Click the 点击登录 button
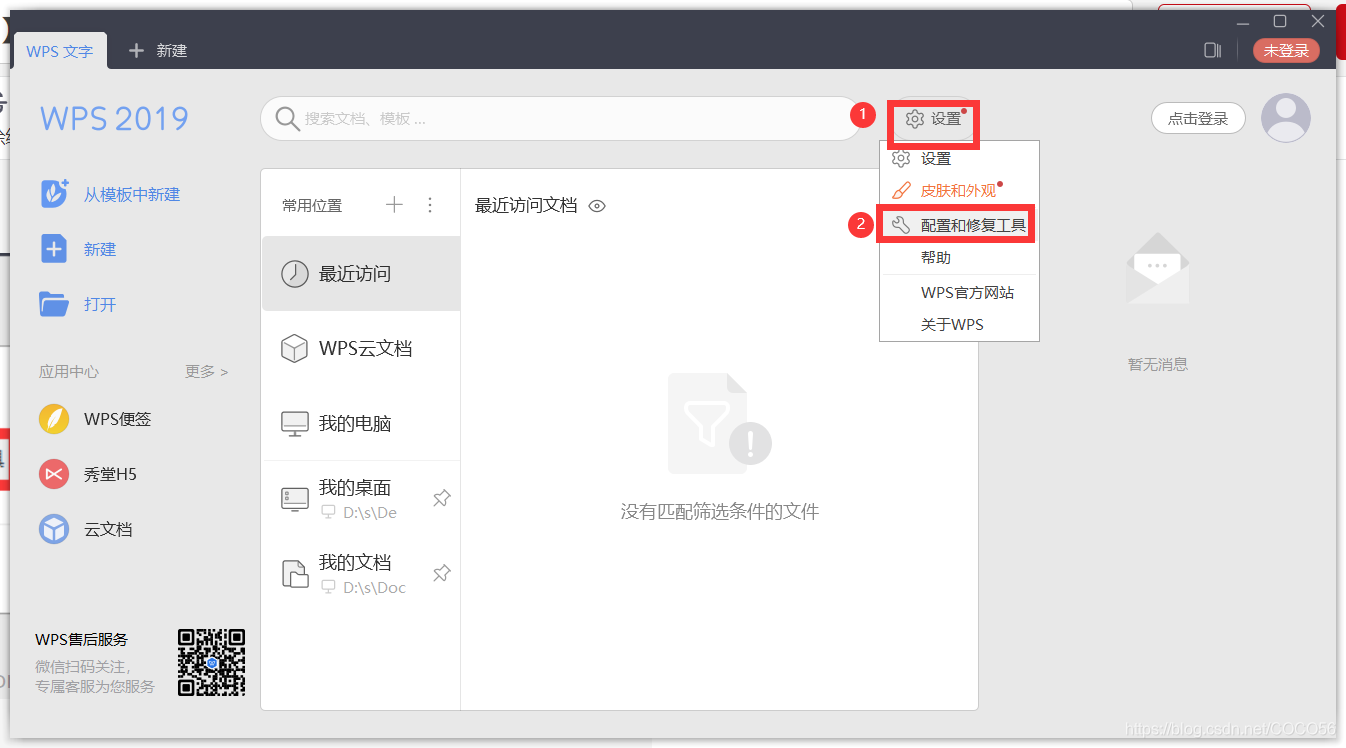 coord(1198,118)
